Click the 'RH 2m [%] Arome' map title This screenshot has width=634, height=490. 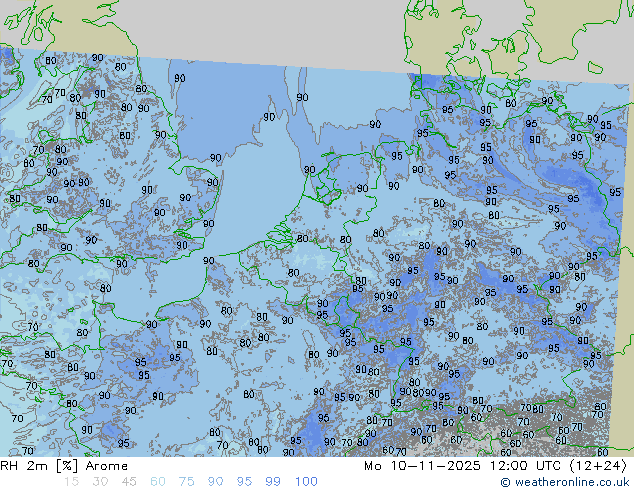64,466
